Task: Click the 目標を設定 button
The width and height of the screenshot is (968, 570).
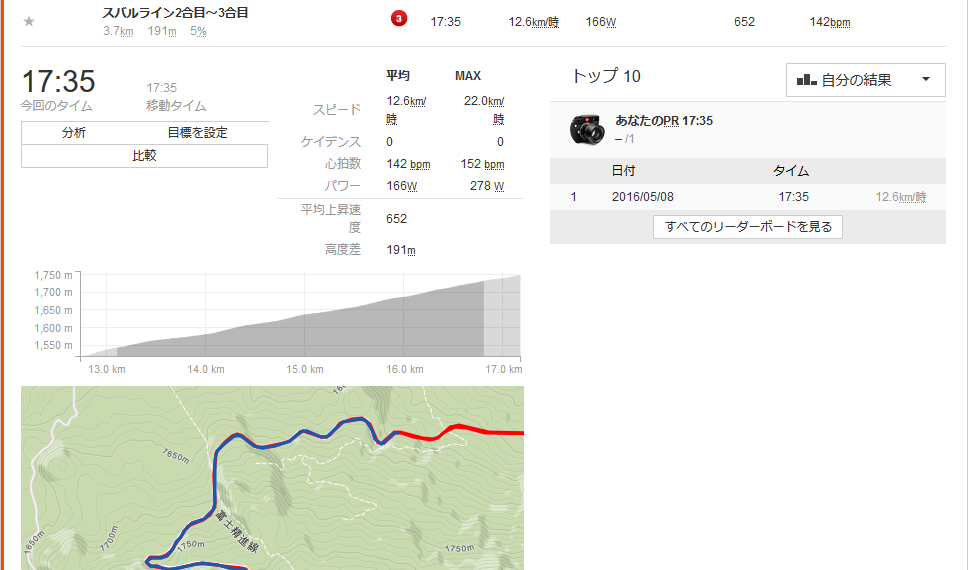Action: [198, 133]
